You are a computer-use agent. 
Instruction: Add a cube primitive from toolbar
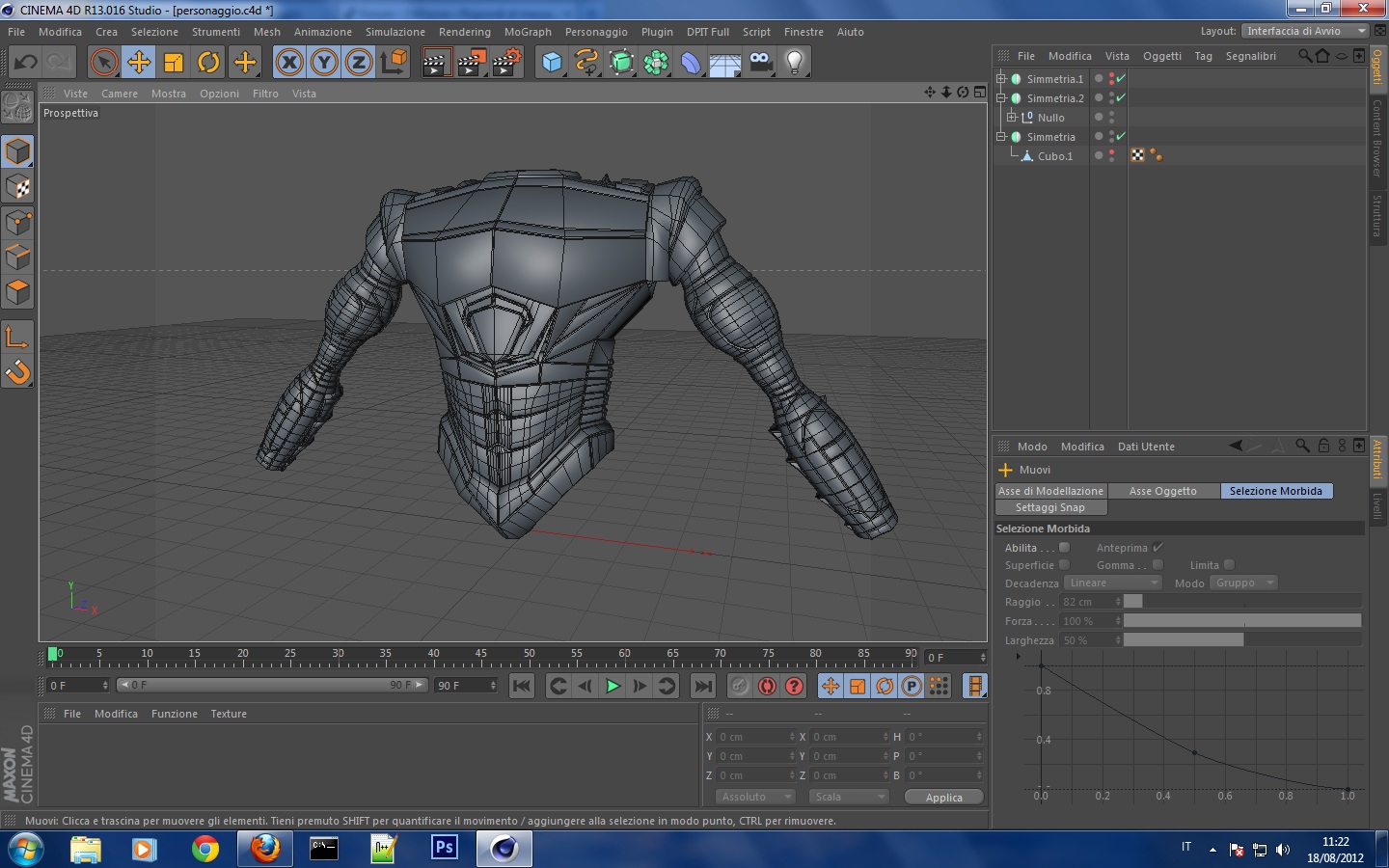(x=552, y=63)
